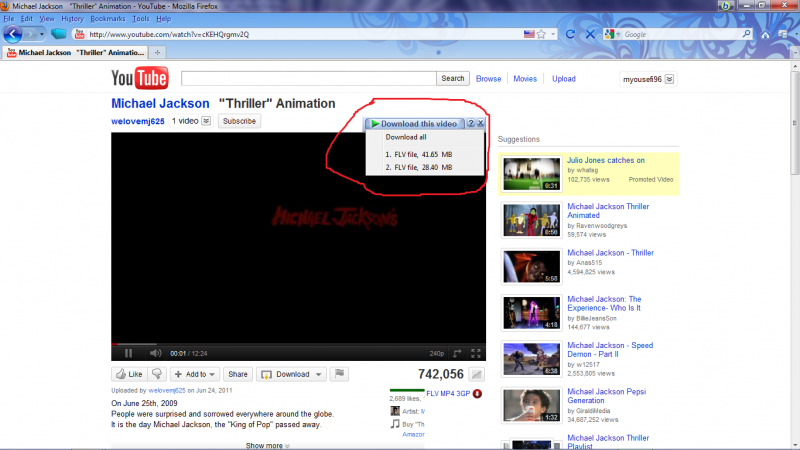Expand the Download button arrow
The width and height of the screenshot is (800, 450).
(318, 374)
